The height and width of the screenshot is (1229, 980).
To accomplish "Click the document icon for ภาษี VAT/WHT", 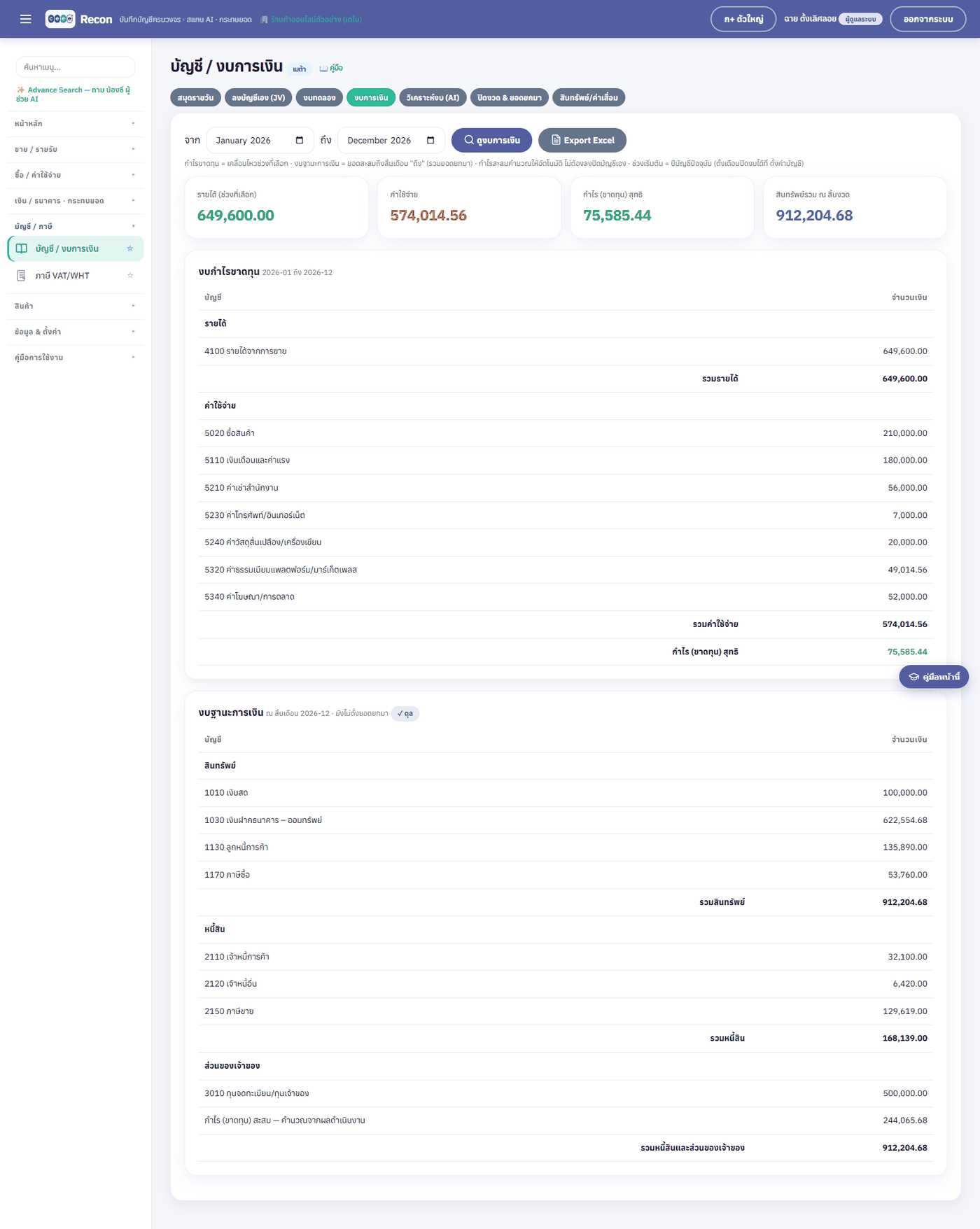I will (22, 276).
